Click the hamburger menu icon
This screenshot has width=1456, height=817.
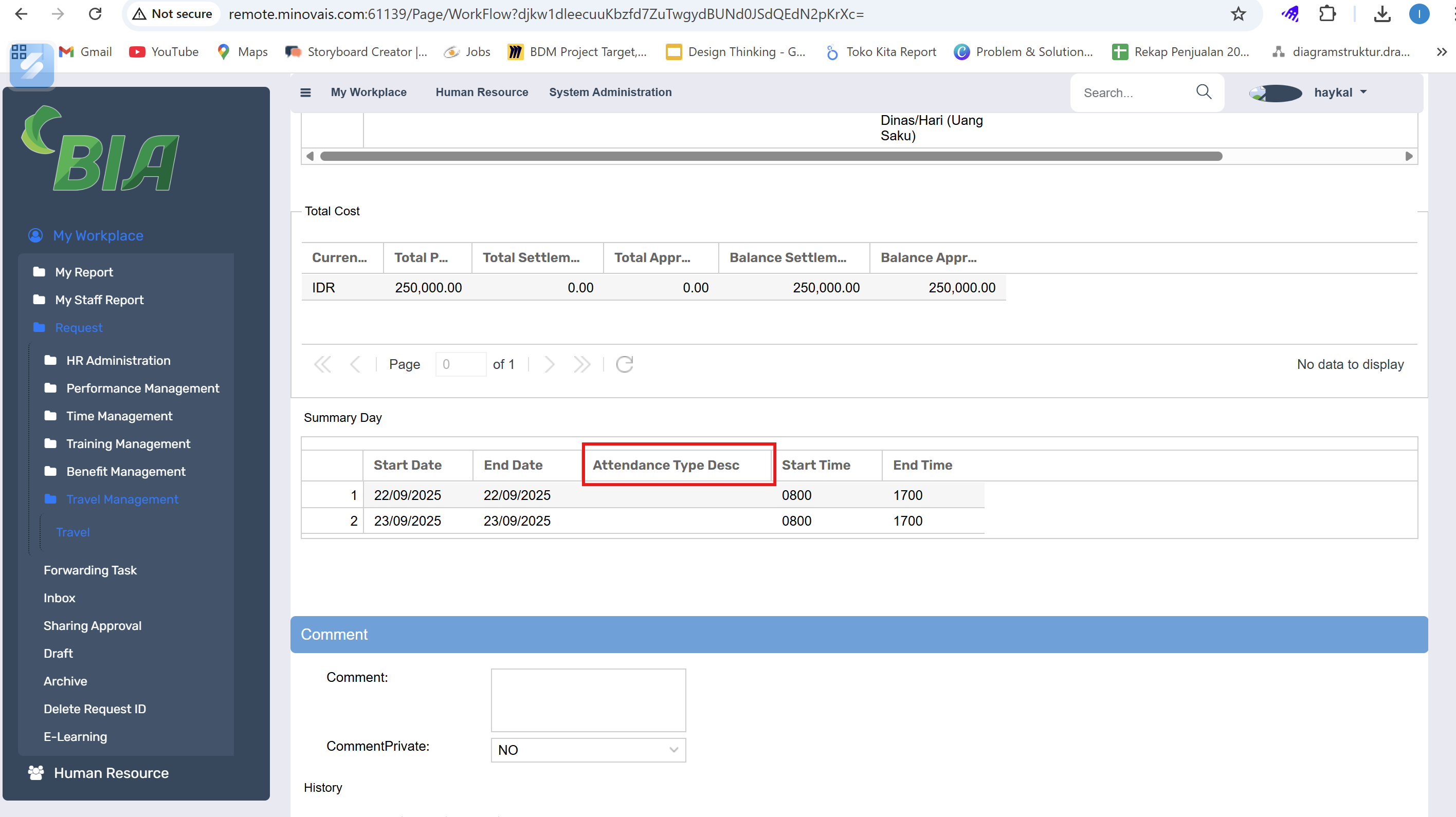(x=305, y=92)
